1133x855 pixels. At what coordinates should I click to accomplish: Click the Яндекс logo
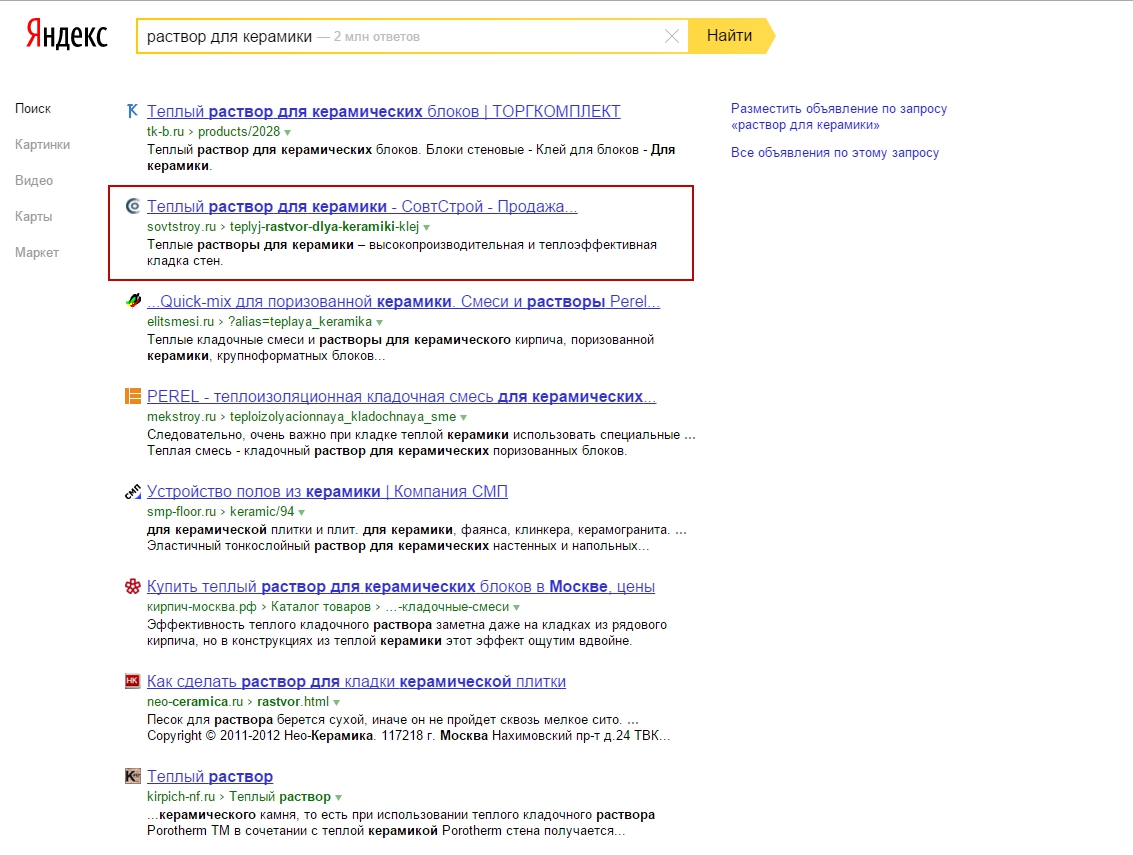tap(66, 35)
